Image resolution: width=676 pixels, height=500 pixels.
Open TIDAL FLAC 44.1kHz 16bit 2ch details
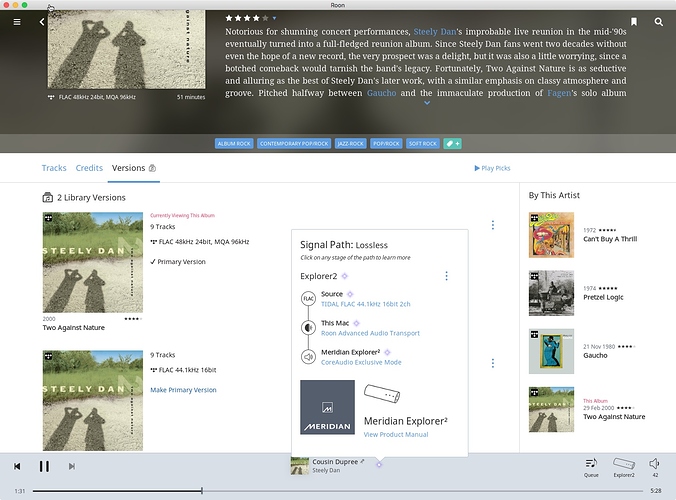pos(366,304)
